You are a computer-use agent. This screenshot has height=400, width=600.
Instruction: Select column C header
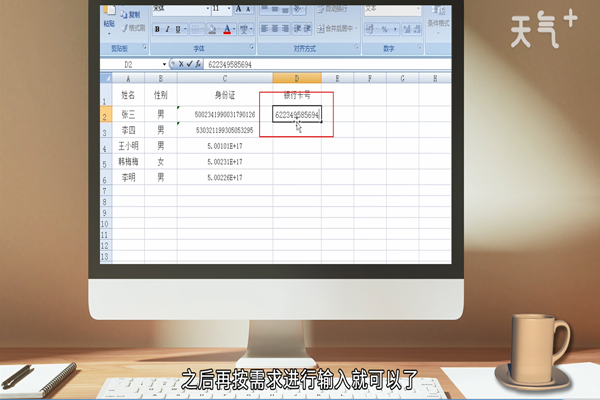[x=225, y=78]
